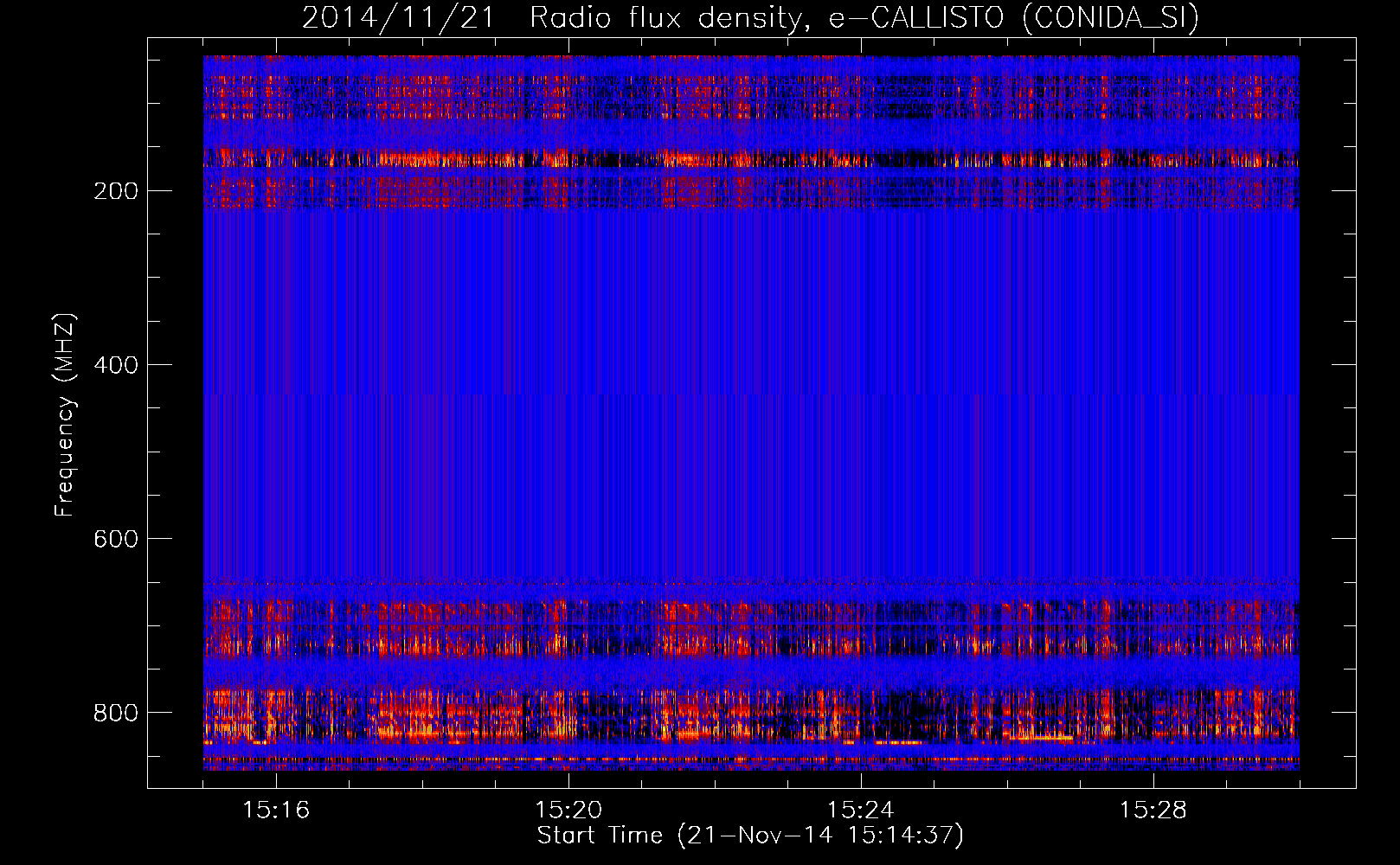1400x865 pixels.
Task: Click the 'Start Time (21-Nov-14 15:14:37)' axis label
Action: 750,836
